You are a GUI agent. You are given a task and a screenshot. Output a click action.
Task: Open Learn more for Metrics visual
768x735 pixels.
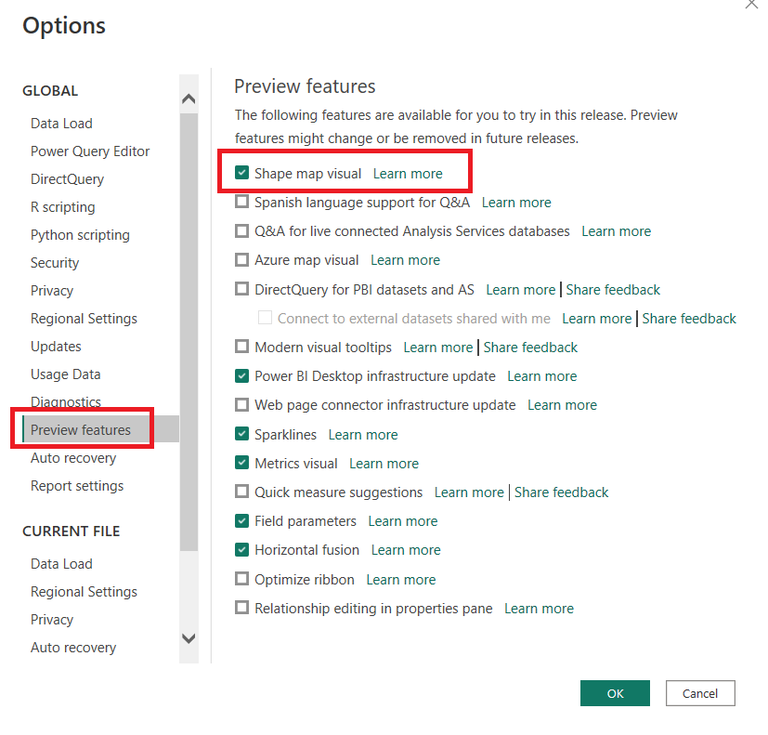click(384, 463)
